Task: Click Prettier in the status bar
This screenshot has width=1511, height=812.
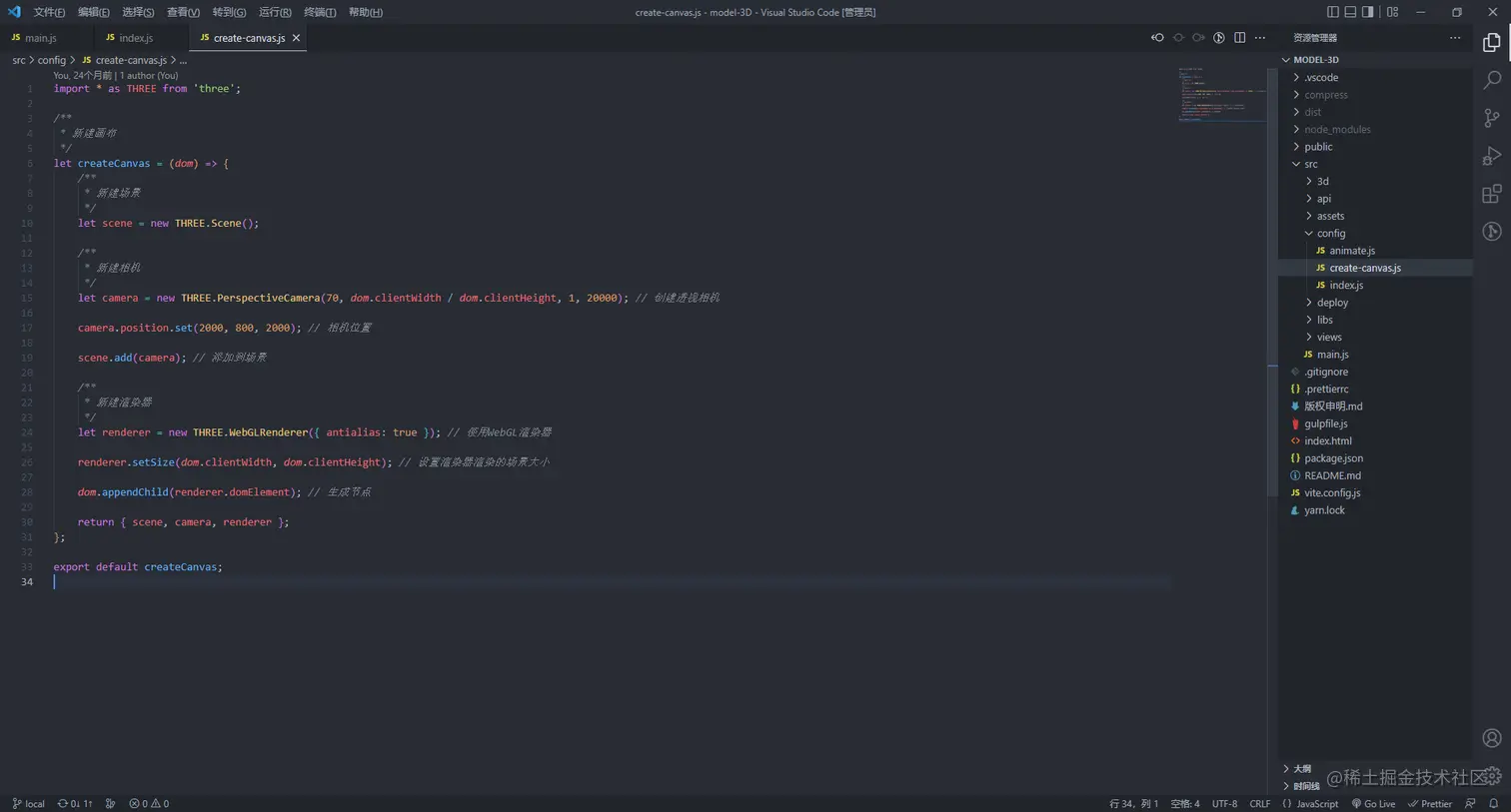Action: point(1430,804)
